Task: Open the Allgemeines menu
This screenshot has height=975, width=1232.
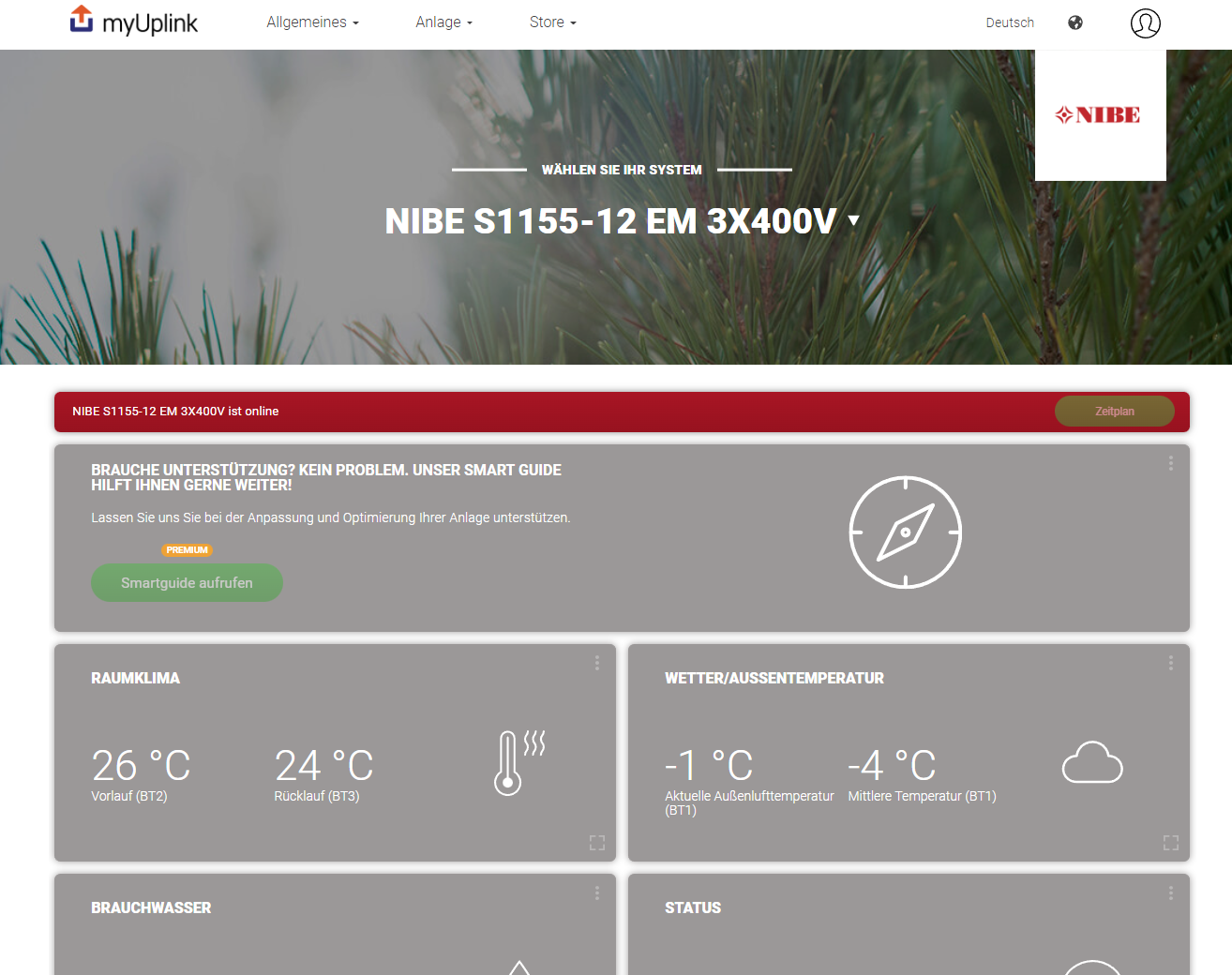Action: coord(312,22)
